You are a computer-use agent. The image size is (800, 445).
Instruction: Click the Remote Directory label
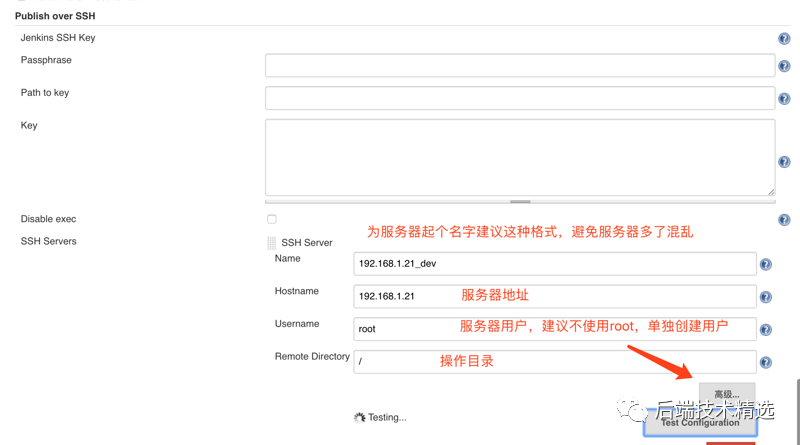pyautogui.click(x=312, y=356)
